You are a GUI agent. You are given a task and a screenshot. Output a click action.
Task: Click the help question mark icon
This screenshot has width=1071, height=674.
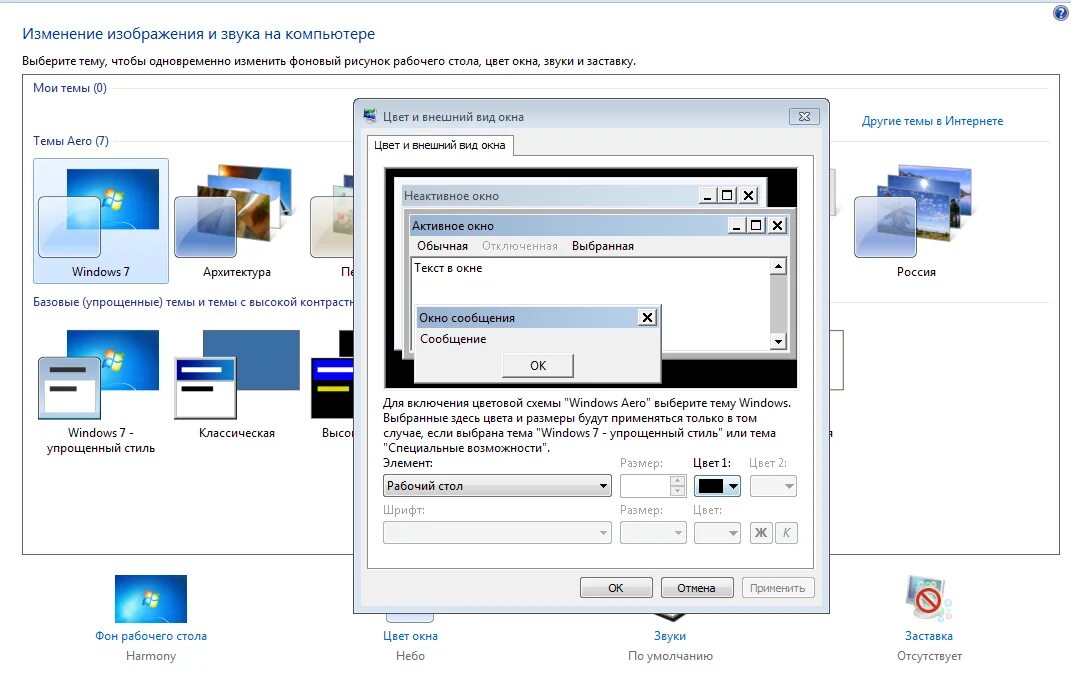point(1061,12)
